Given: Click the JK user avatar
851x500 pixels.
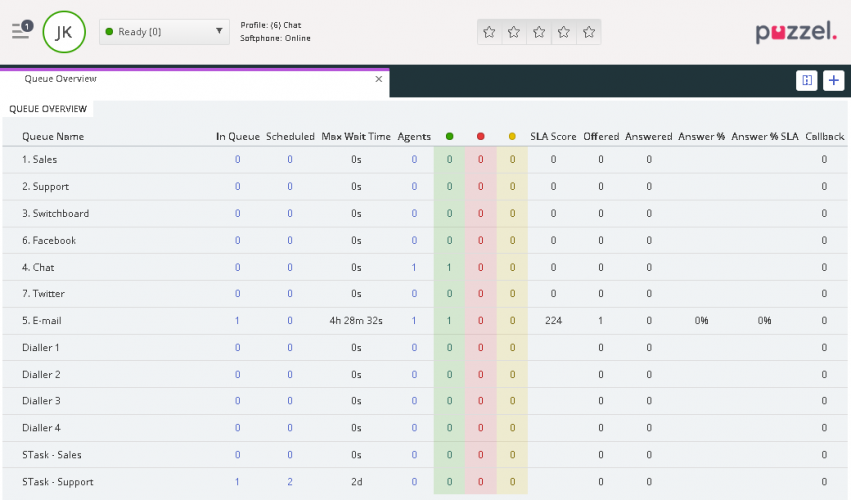Looking at the screenshot, I should (64, 32).
